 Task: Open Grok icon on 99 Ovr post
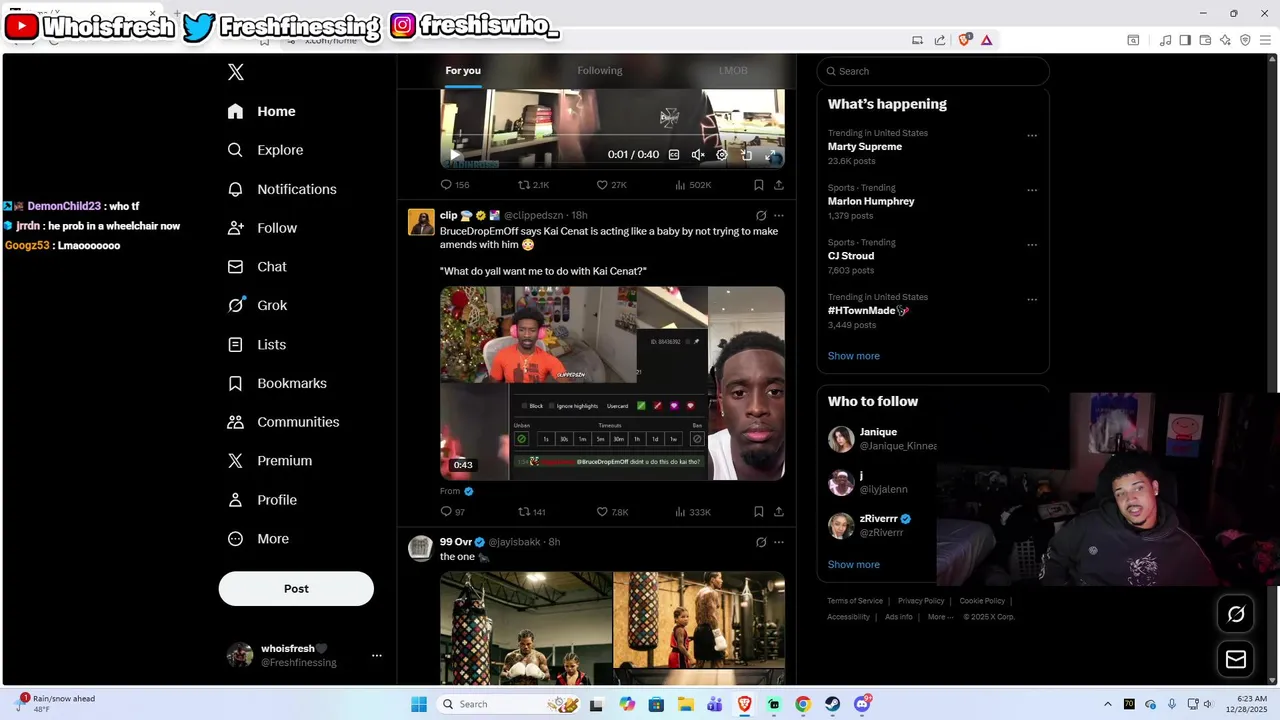[761, 542]
